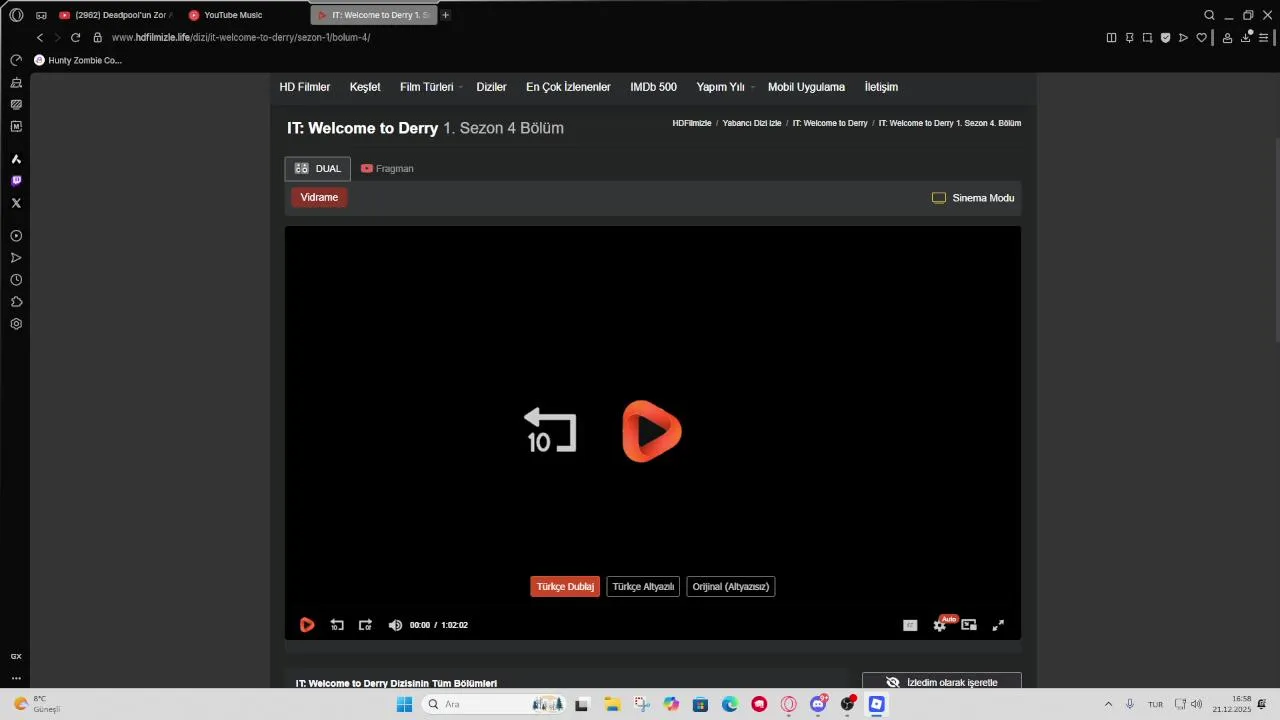Open Extensions cube icon in sidebar
Viewport: 1280px width, 720px height.
pos(16,302)
